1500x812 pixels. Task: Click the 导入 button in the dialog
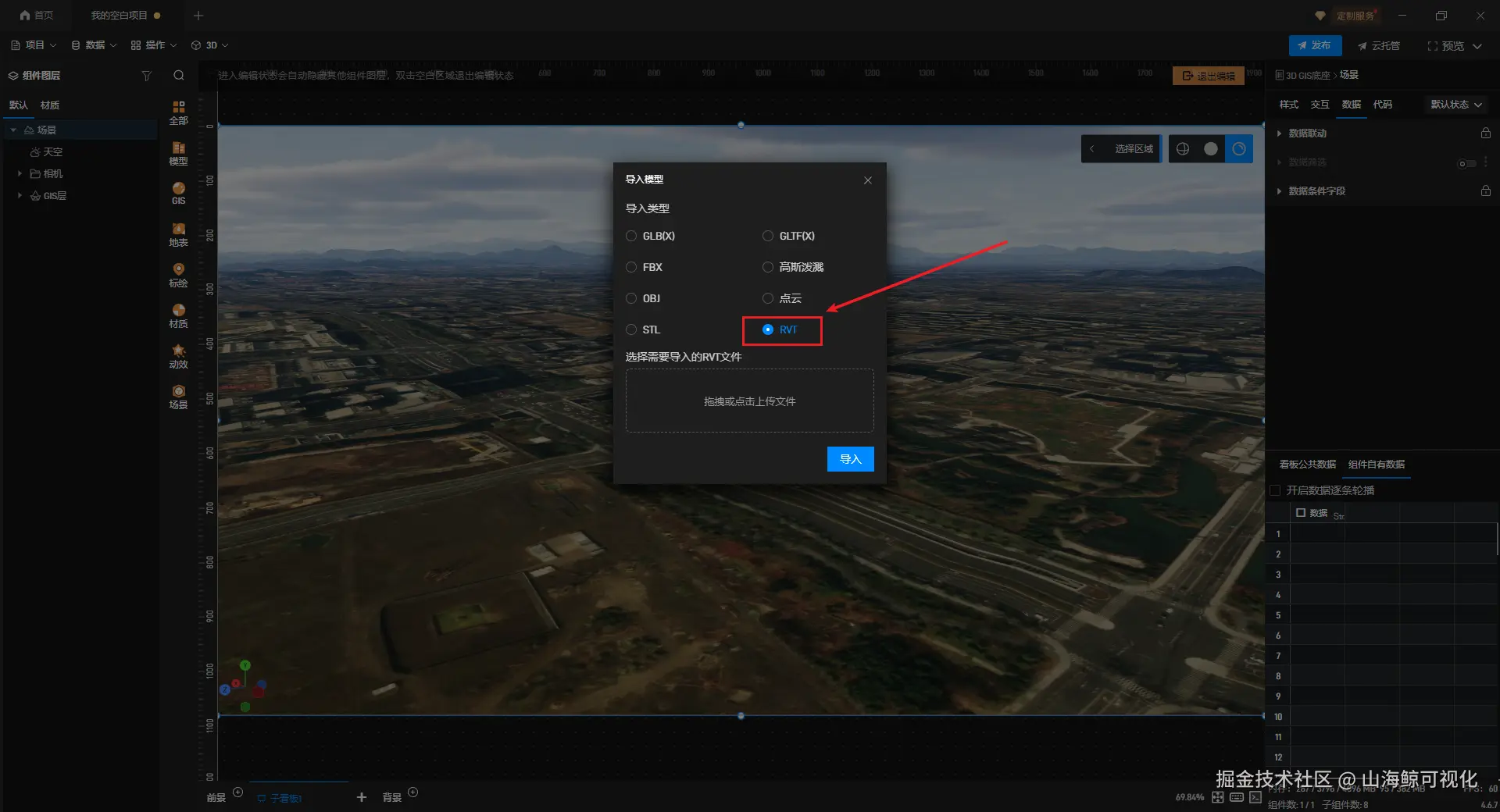851,459
